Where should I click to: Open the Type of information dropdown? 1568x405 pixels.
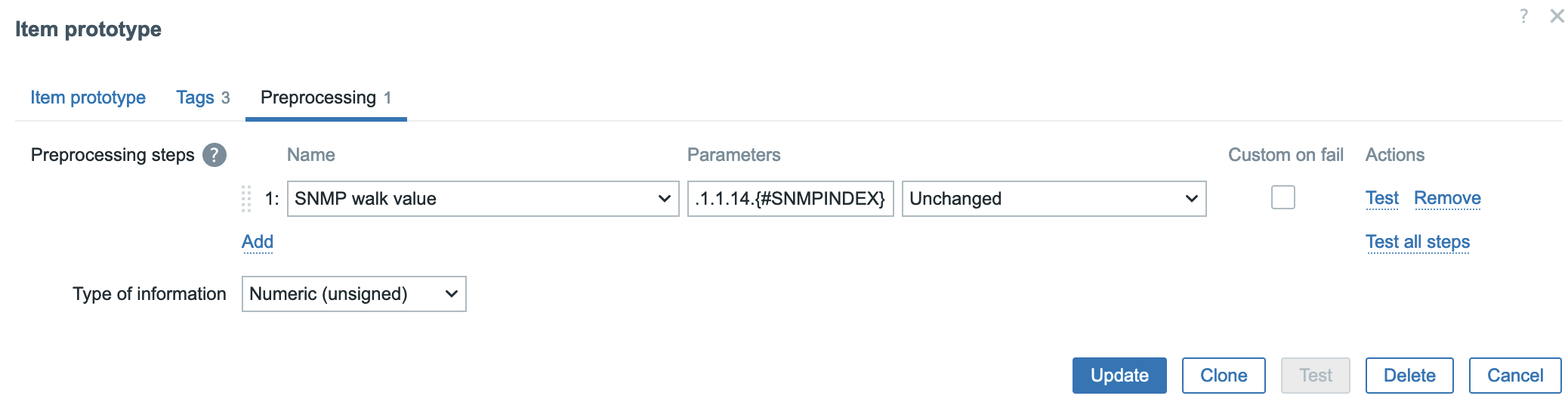pyautogui.click(x=353, y=294)
